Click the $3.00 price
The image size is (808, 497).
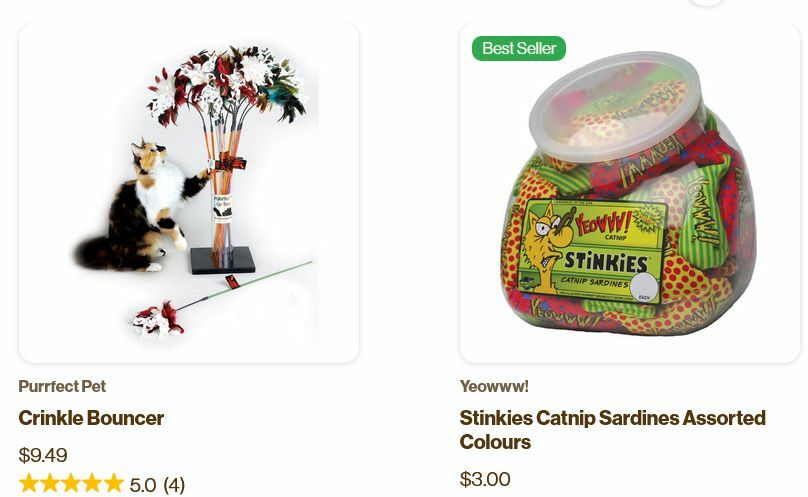pos(485,479)
